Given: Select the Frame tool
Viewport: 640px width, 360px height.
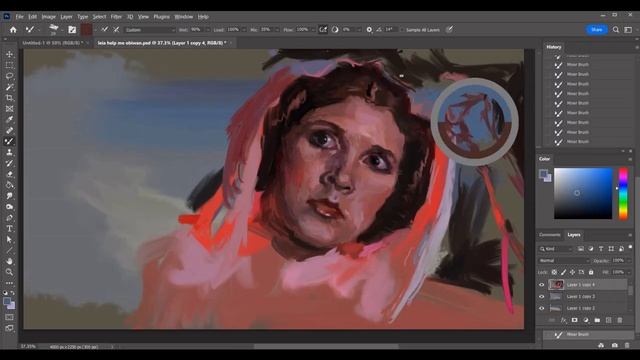Looking at the screenshot, I should click(x=9, y=109).
